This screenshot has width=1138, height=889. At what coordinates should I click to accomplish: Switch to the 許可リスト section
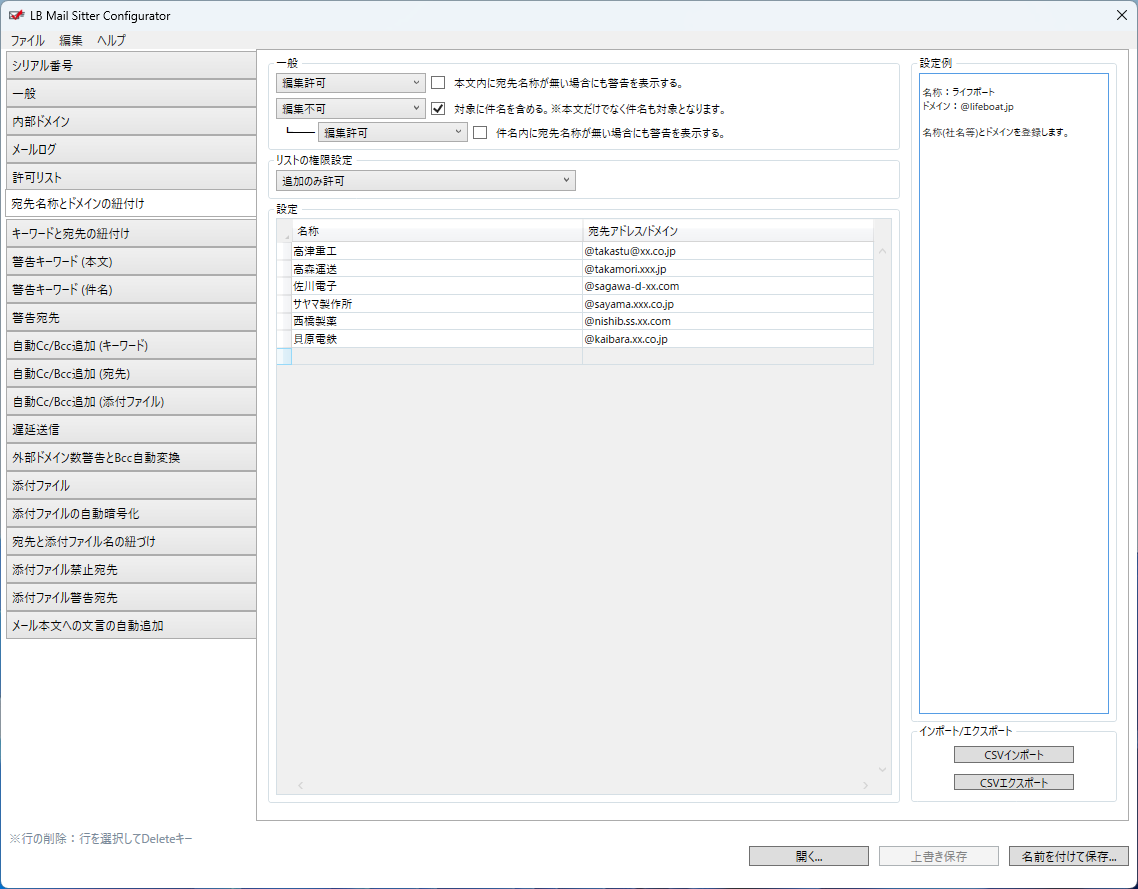[128, 177]
